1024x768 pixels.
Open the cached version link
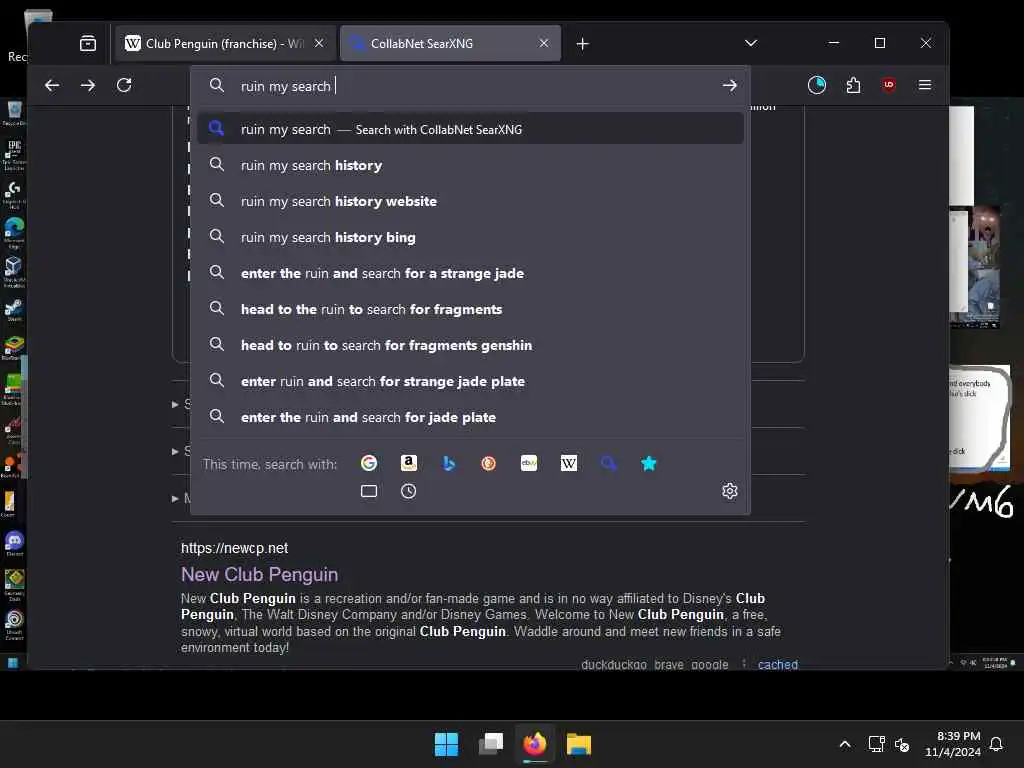[778, 664]
